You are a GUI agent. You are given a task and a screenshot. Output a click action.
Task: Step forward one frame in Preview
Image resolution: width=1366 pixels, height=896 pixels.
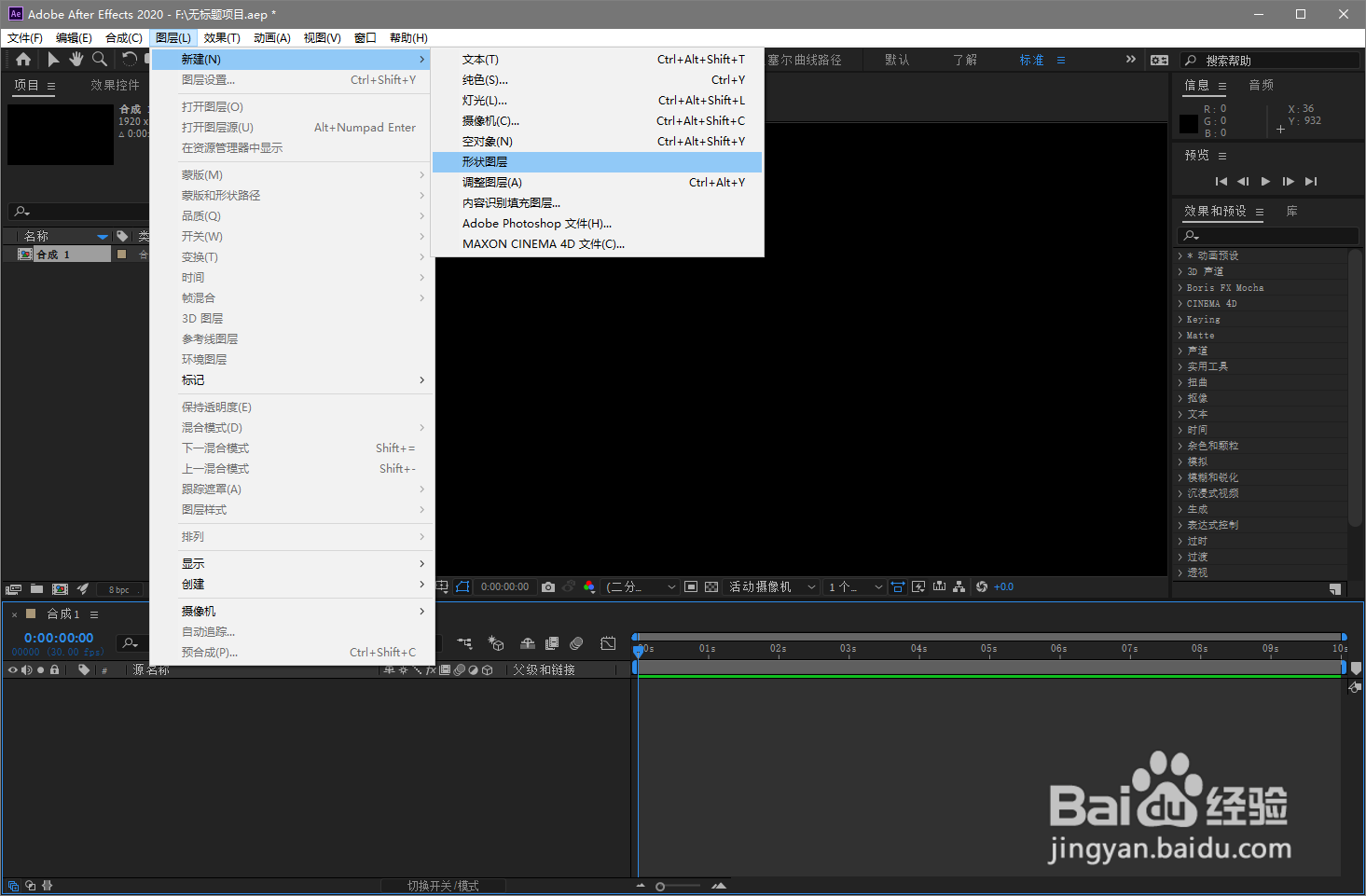point(1288,182)
